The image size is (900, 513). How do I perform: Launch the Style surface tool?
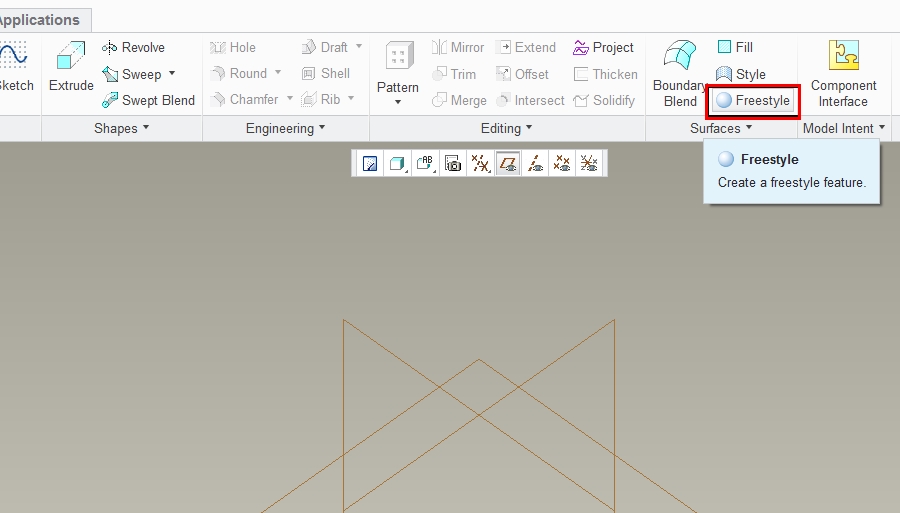click(x=740, y=74)
